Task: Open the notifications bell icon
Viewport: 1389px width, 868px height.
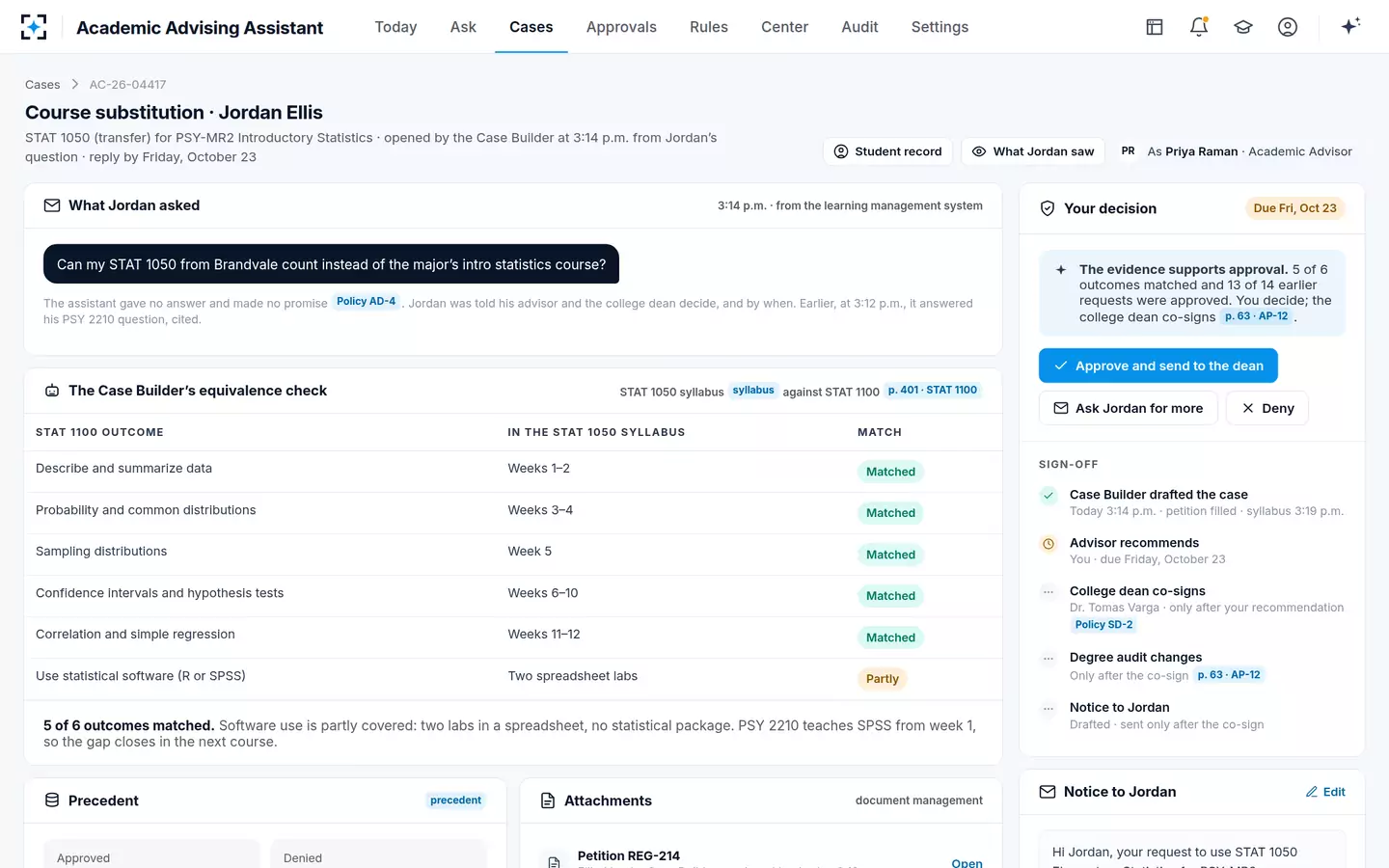Action: (x=1199, y=27)
